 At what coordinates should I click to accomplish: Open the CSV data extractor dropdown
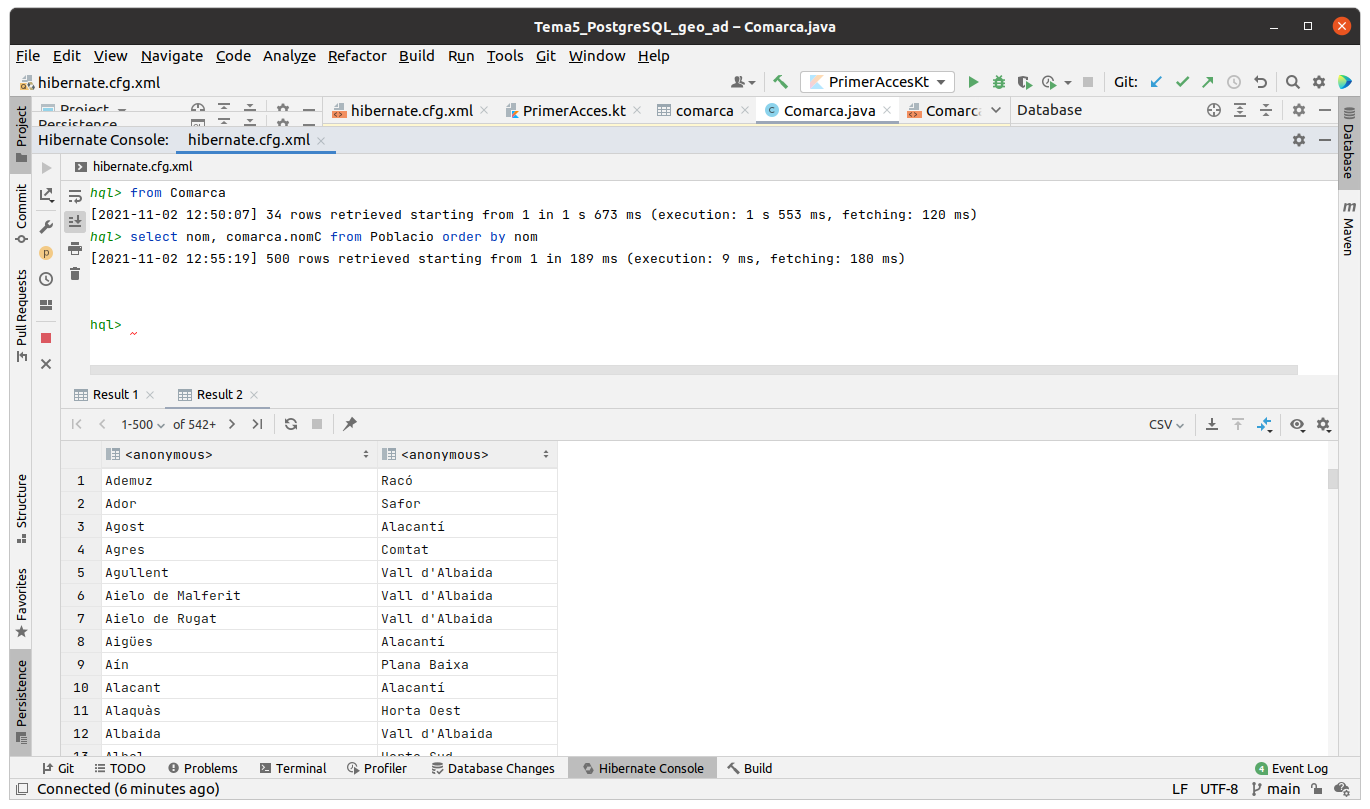(x=1166, y=424)
